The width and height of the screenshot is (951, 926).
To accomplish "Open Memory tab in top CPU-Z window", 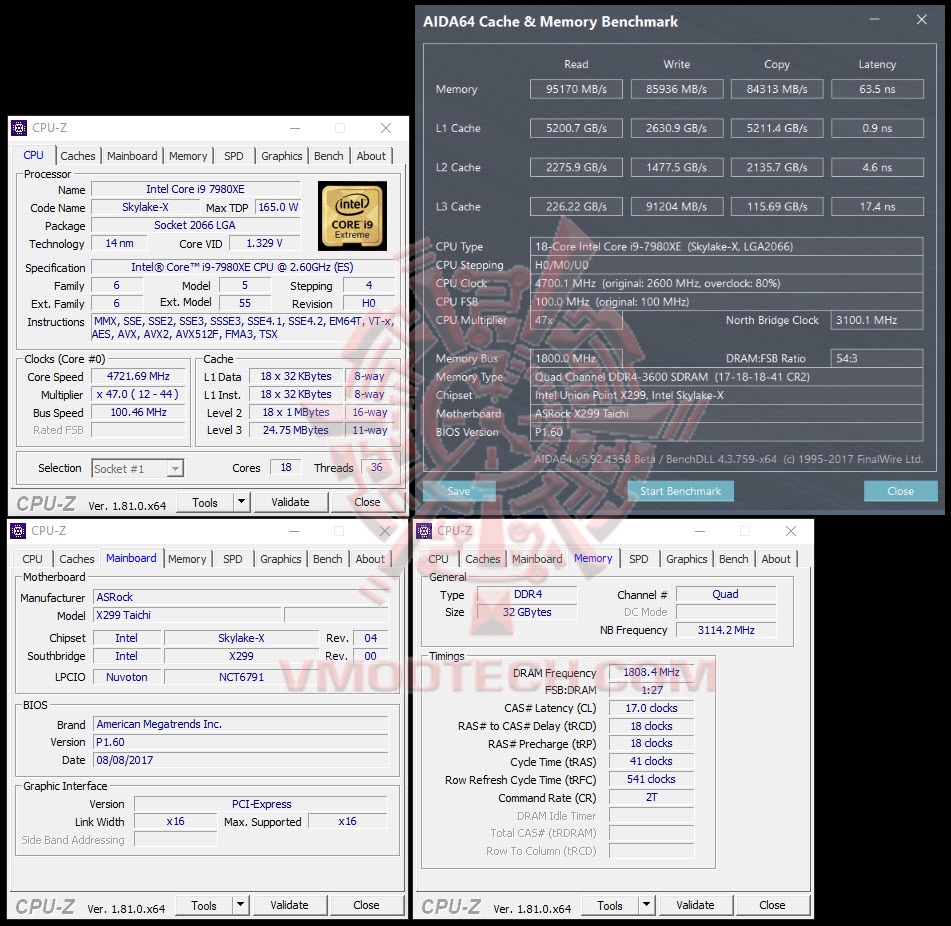I will coord(188,156).
